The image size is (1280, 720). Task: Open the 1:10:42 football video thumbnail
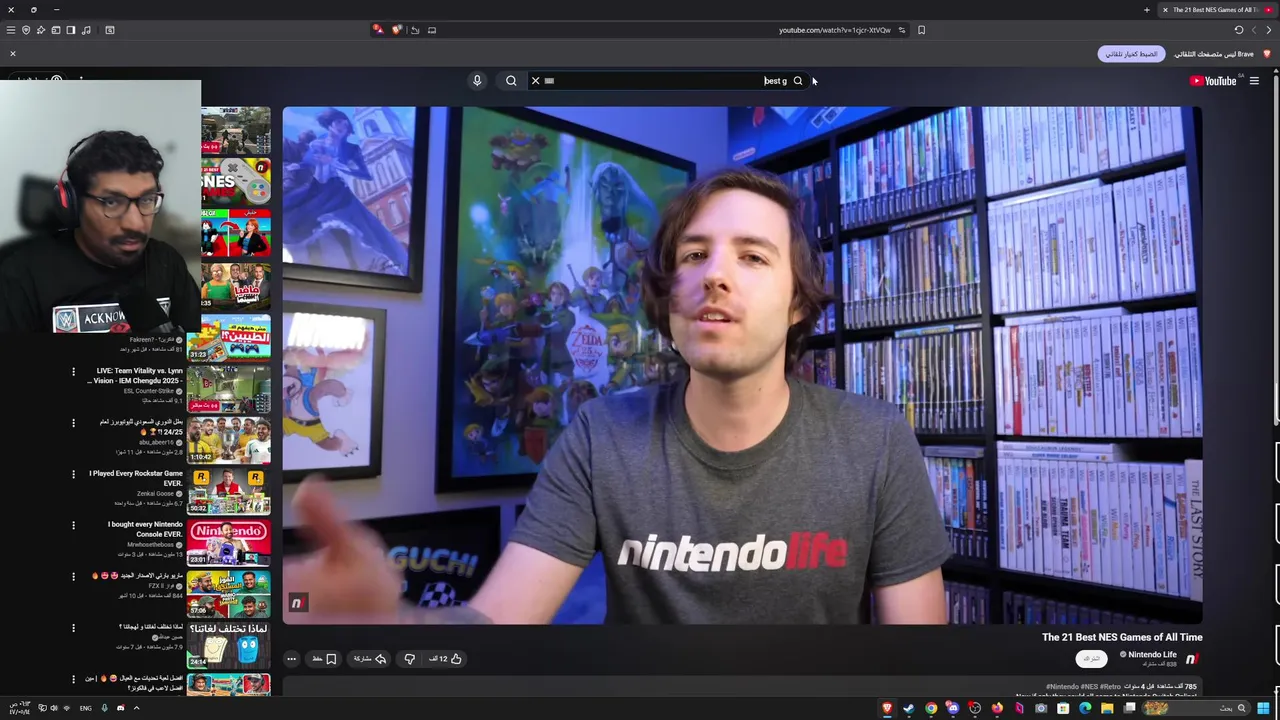pyautogui.click(x=229, y=440)
